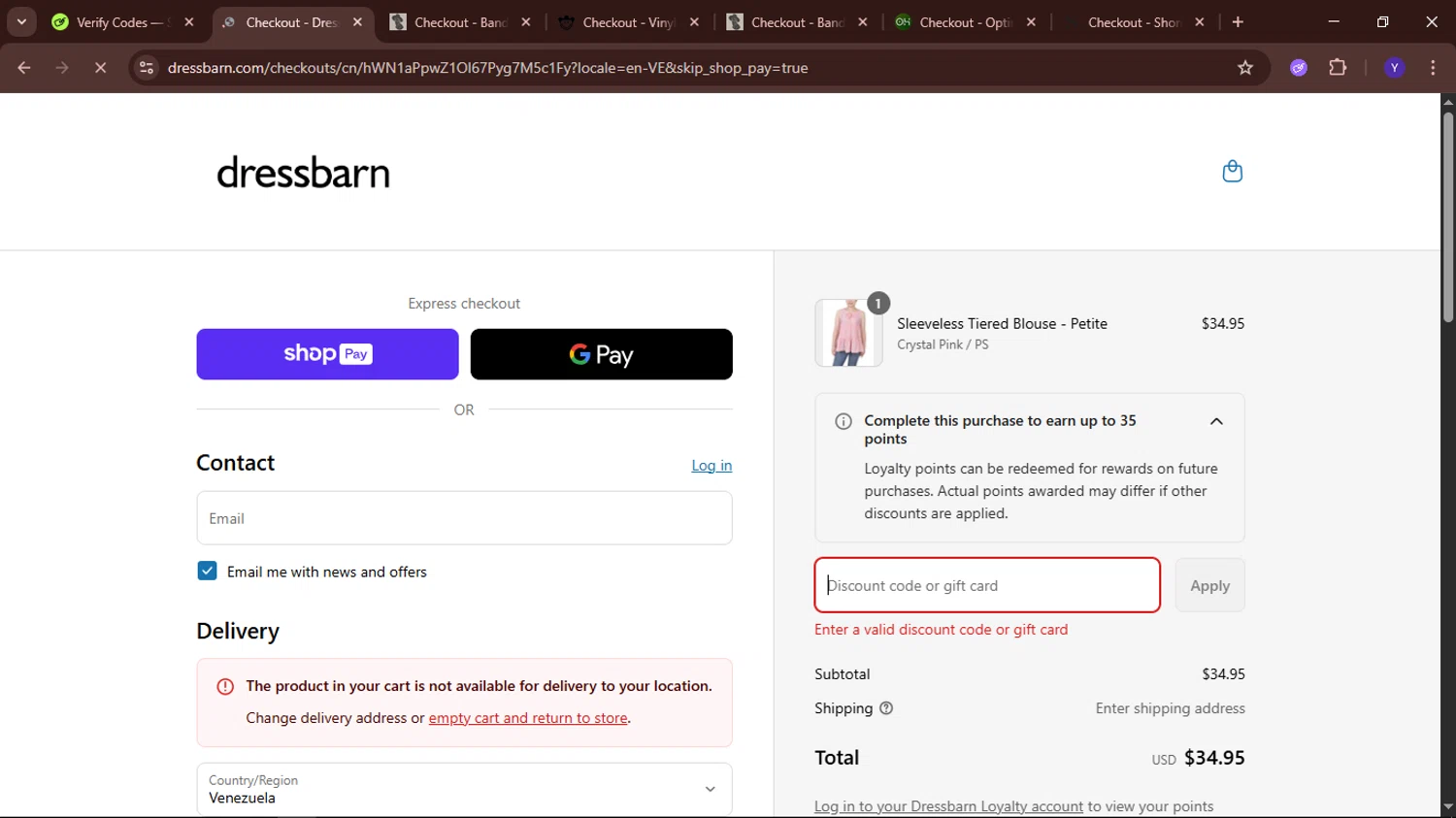This screenshot has height=818, width=1456.
Task: Collapse the loyalty points details chevron
Action: (x=1216, y=421)
